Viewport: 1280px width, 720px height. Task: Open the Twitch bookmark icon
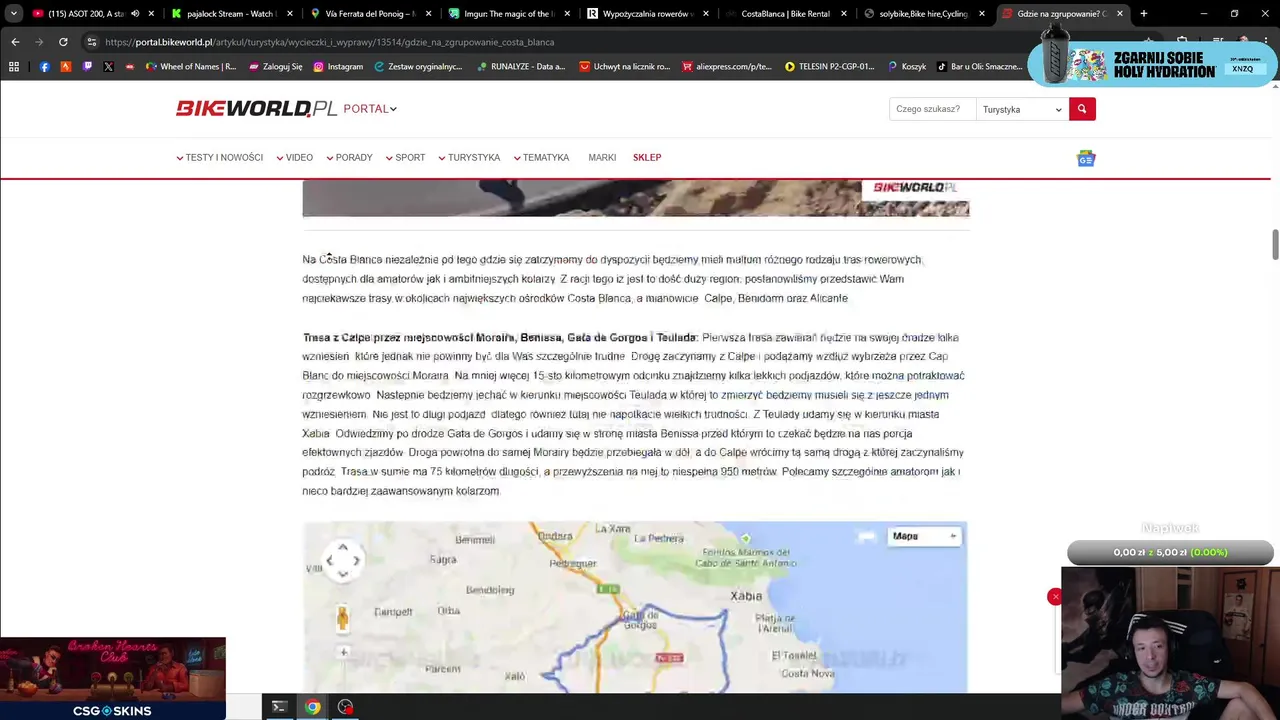[x=87, y=66]
